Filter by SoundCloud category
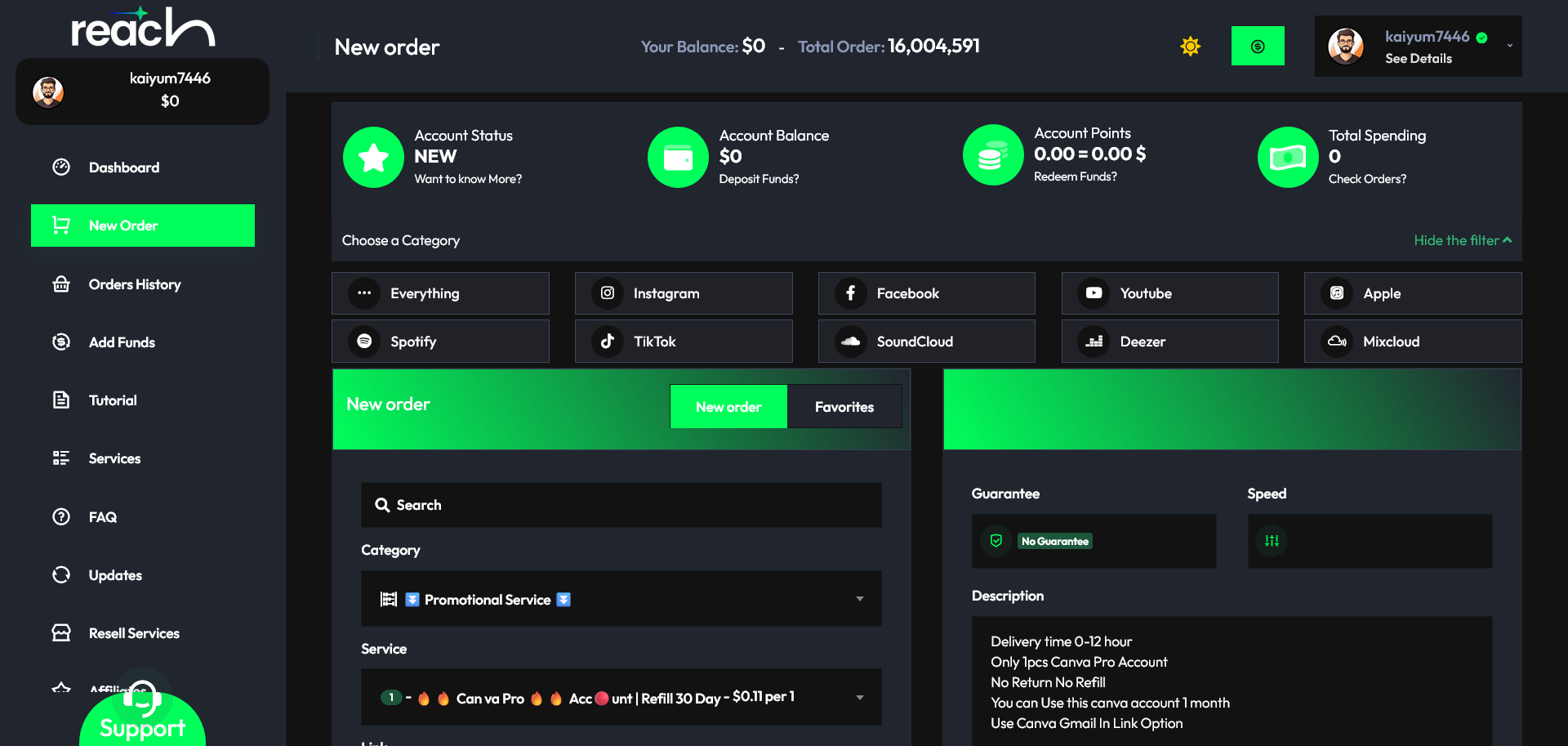The width and height of the screenshot is (1568, 746). 927,342
